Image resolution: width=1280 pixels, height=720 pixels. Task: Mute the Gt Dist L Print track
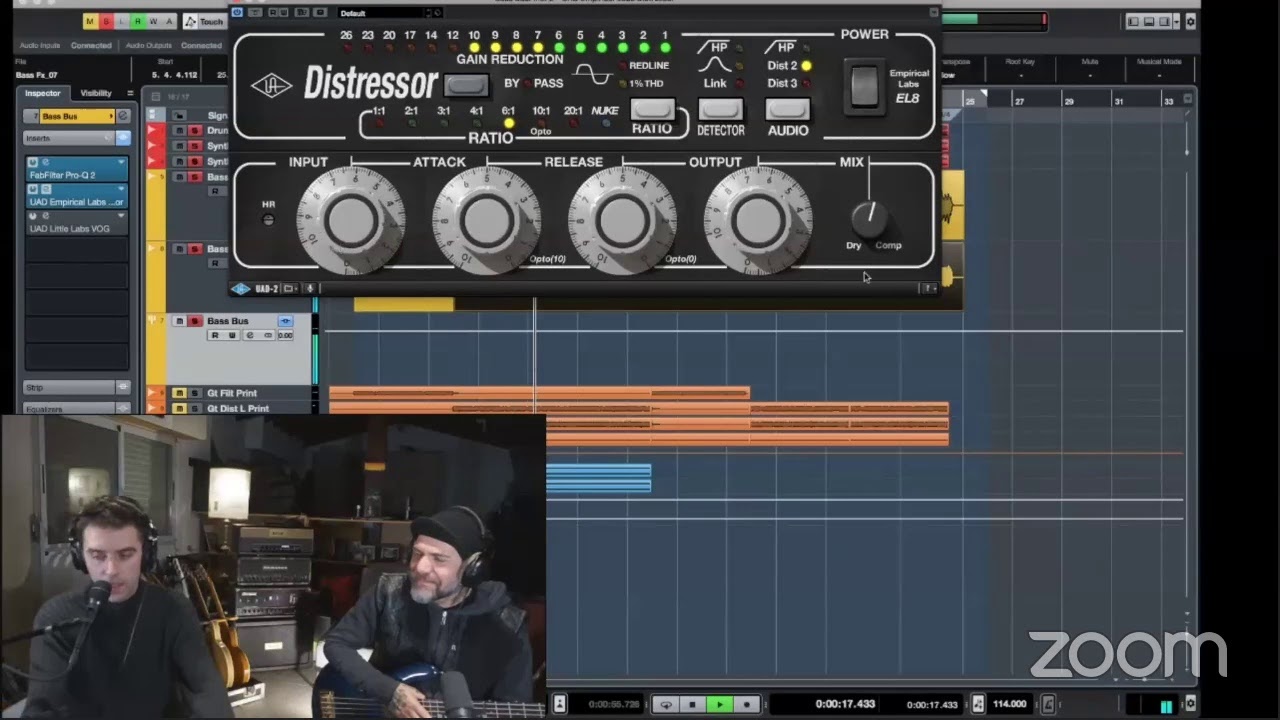click(179, 408)
